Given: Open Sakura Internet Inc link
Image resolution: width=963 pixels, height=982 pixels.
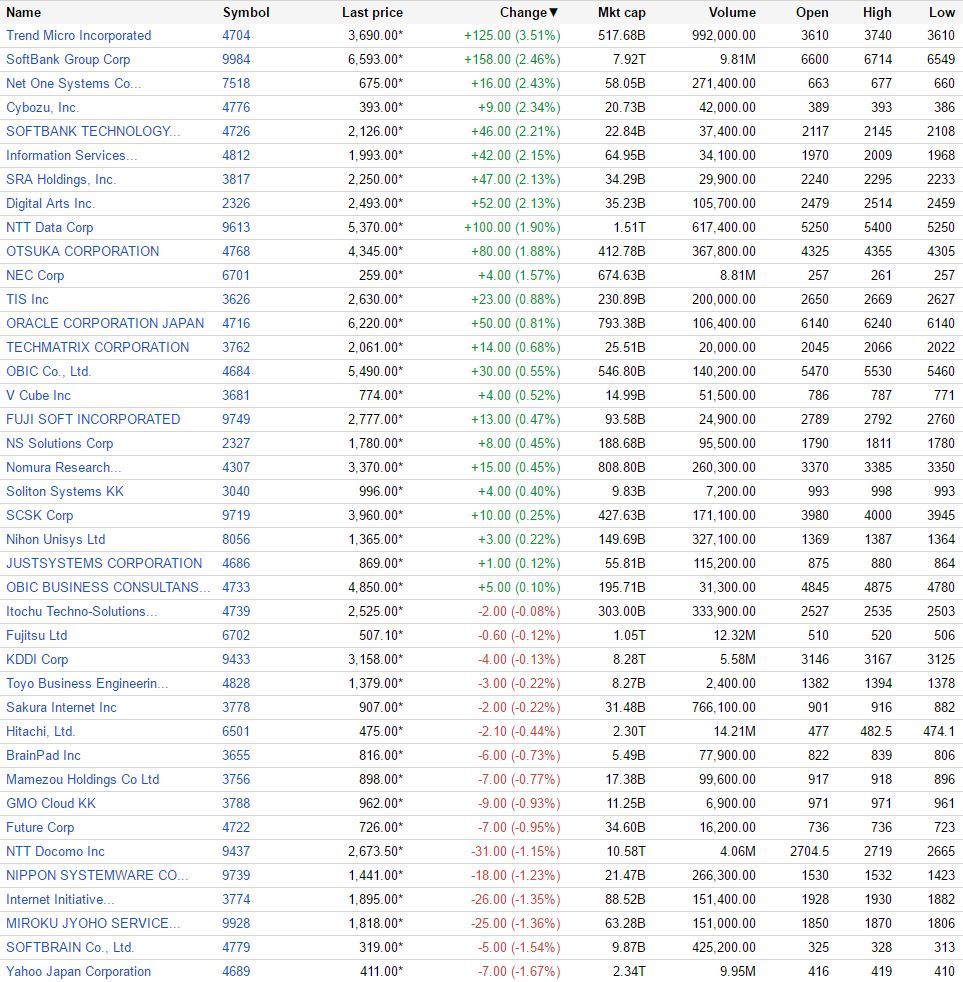Looking at the screenshot, I should tap(61, 707).
